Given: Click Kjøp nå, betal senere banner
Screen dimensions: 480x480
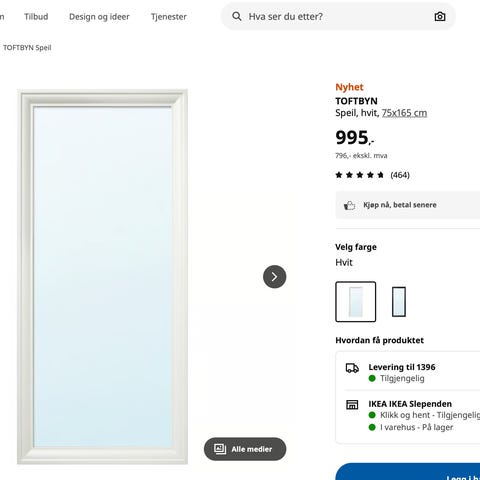Looking at the screenshot, I should (x=408, y=205).
